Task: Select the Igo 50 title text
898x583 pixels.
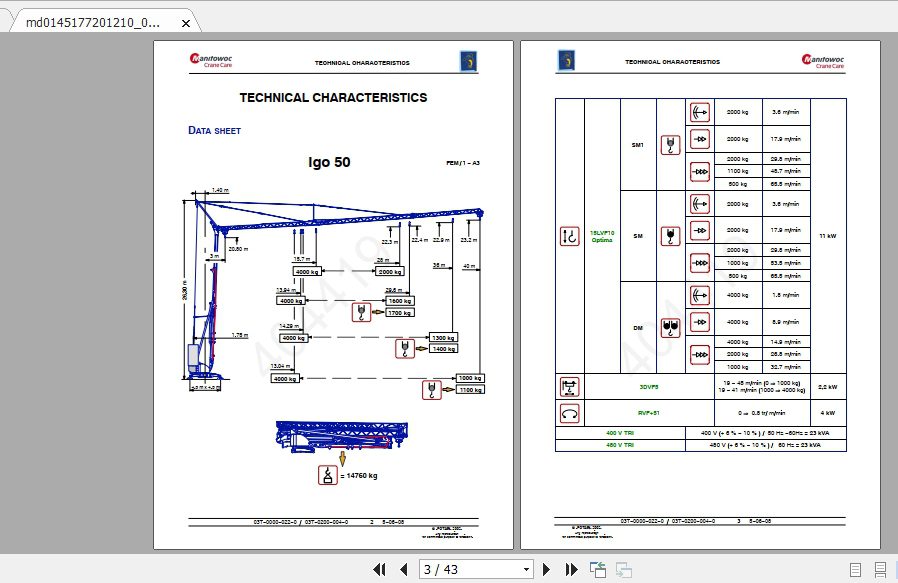Action: (328, 162)
